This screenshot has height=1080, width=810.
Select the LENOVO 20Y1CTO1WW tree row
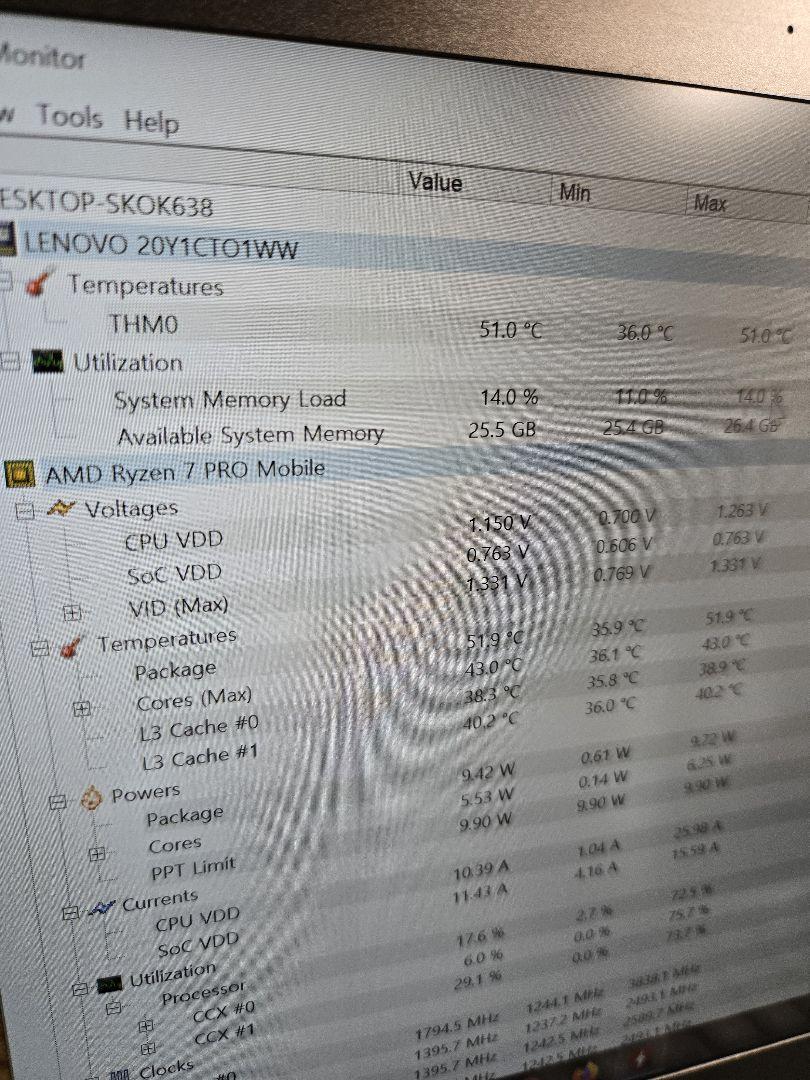(x=161, y=246)
